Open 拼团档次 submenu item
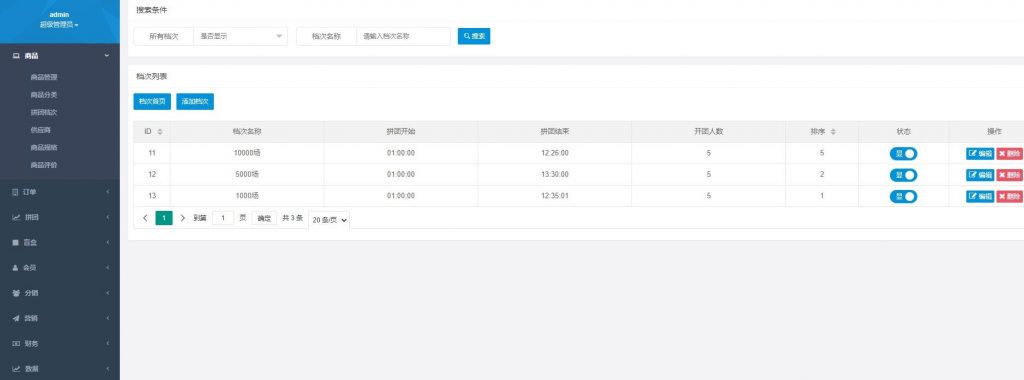 [44, 112]
